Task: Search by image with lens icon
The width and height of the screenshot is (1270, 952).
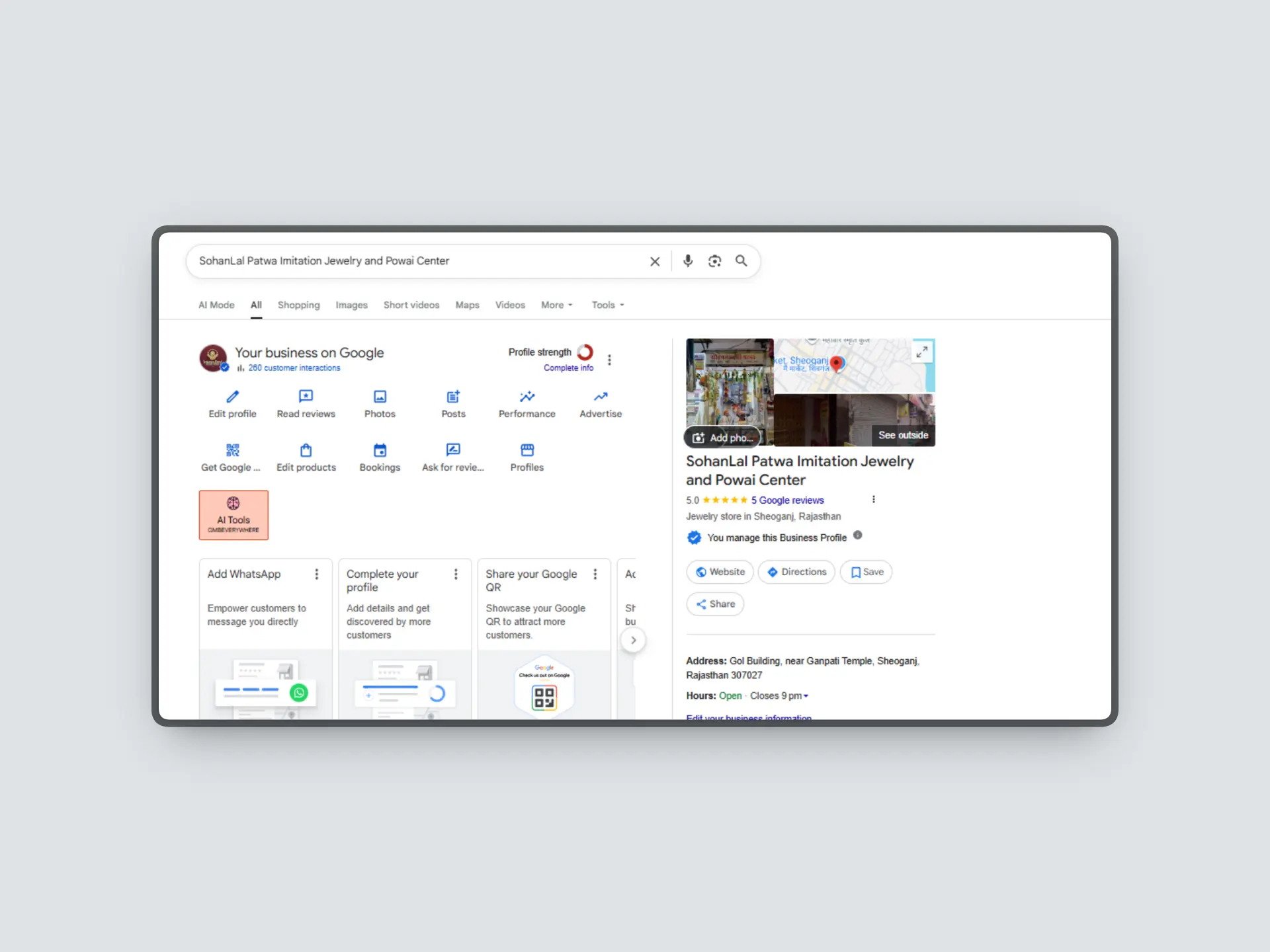Action: 714,261
